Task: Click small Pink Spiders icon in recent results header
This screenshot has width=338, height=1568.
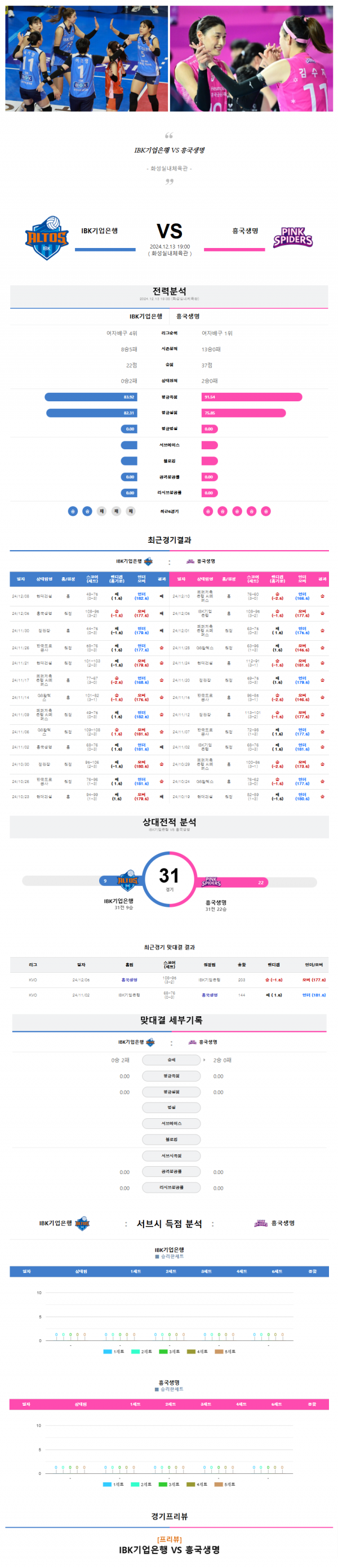Action: (x=190, y=561)
